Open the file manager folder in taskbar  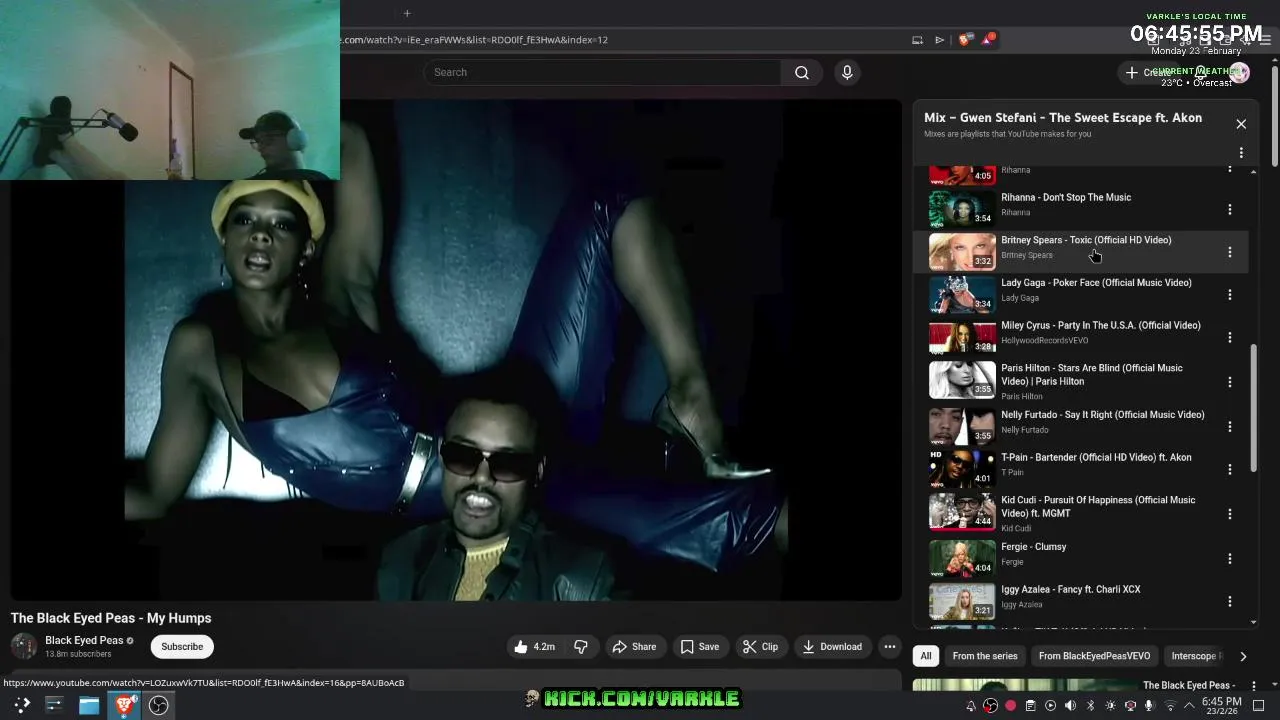click(x=89, y=705)
